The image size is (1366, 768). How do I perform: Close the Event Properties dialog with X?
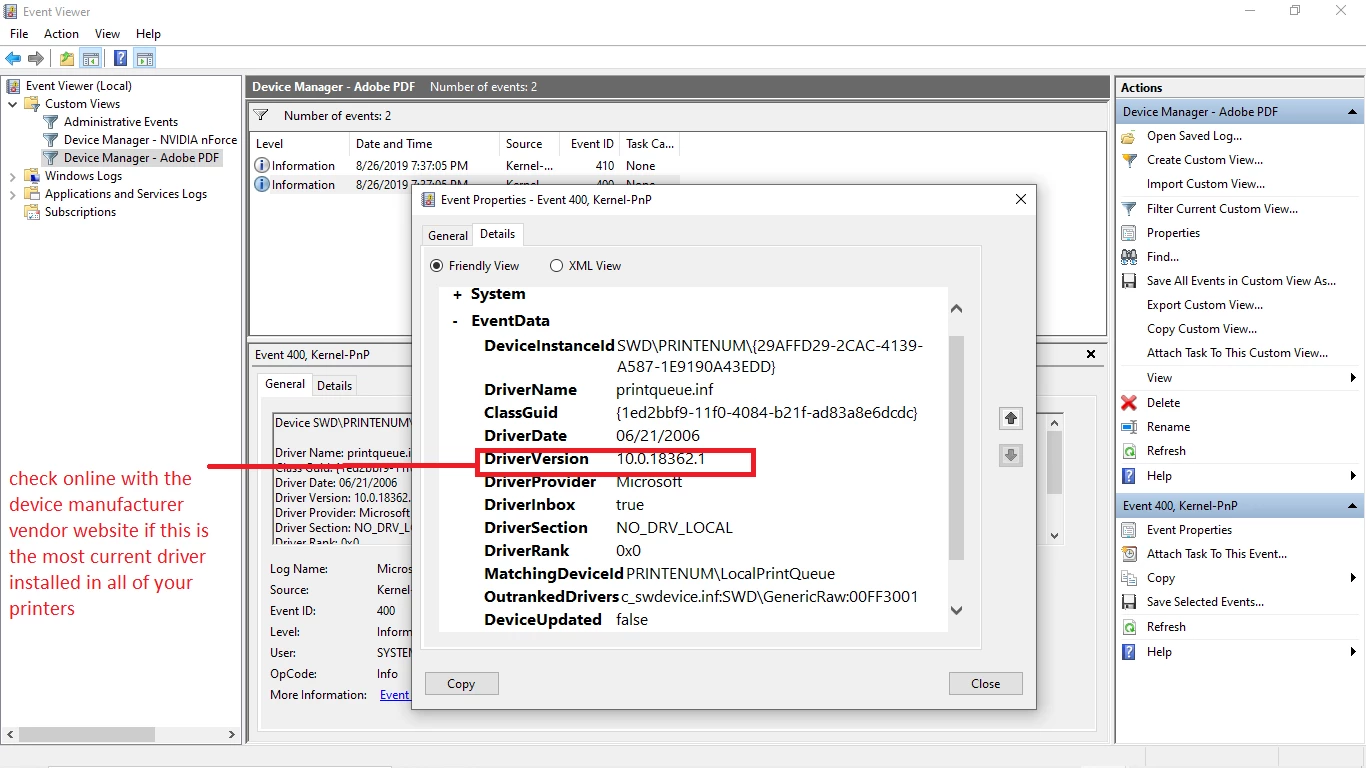tap(1021, 199)
